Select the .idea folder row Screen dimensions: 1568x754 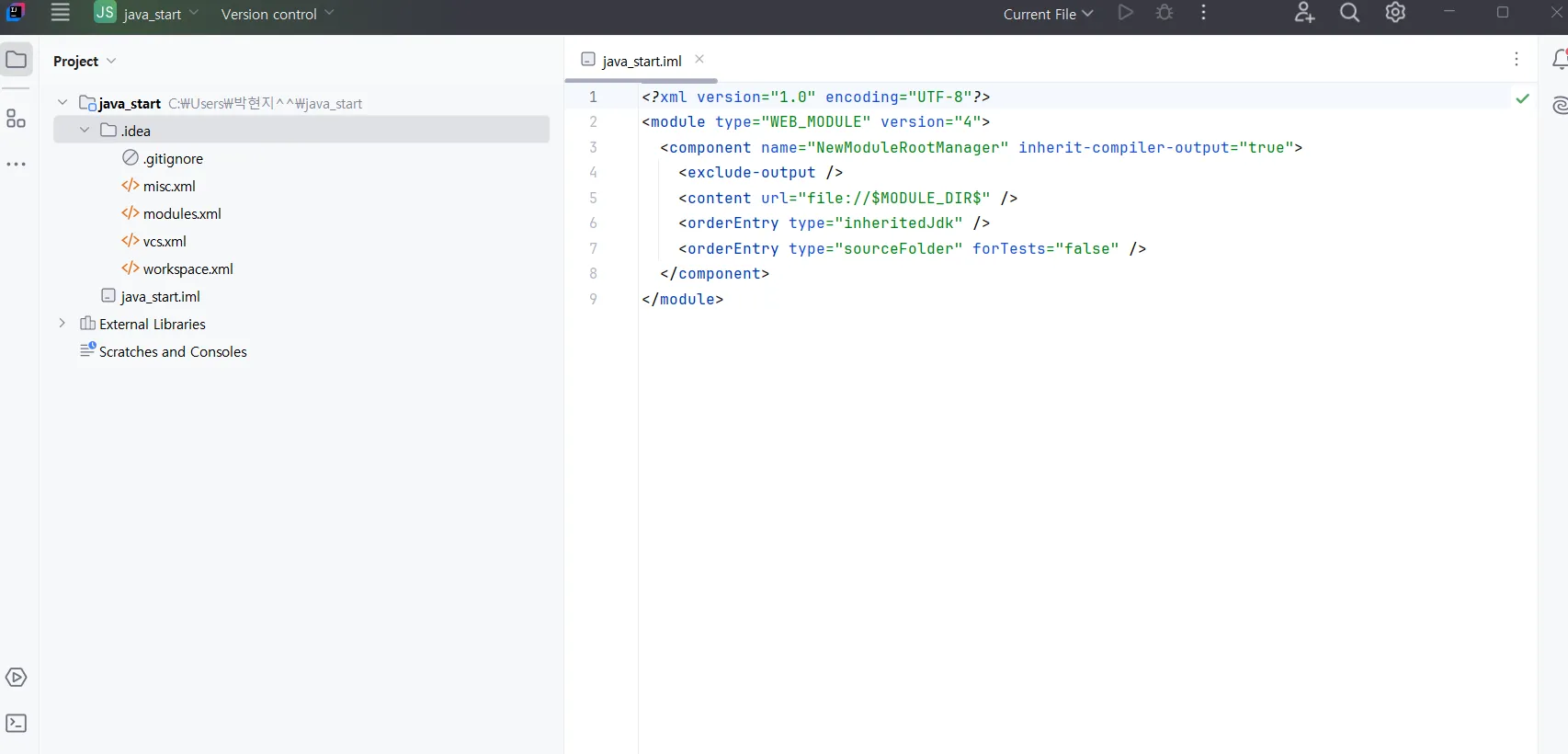tap(301, 130)
